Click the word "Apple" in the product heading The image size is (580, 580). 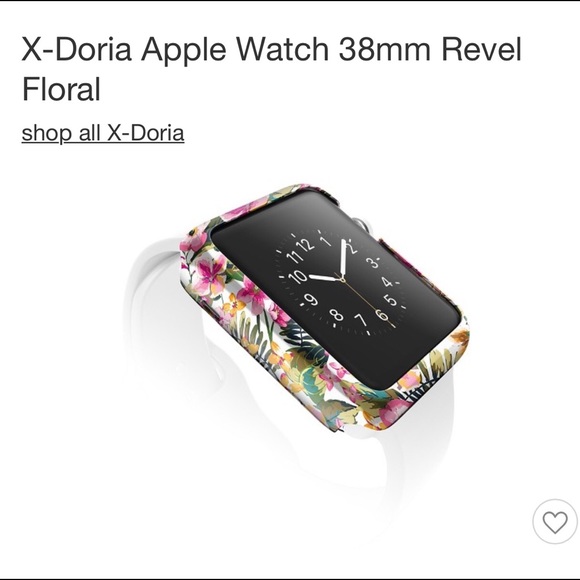[x=183, y=50]
